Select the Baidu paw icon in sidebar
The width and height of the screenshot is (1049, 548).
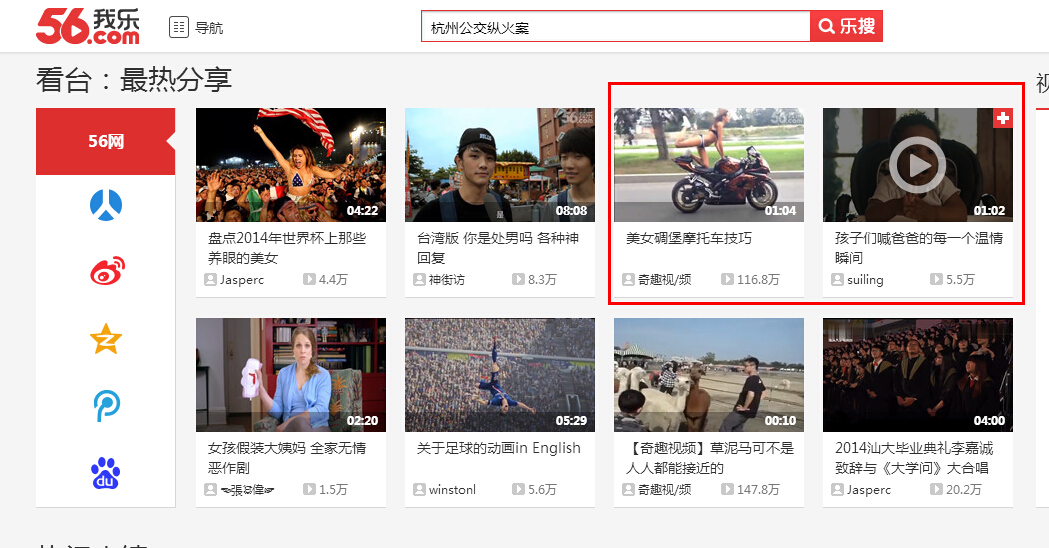click(x=106, y=473)
